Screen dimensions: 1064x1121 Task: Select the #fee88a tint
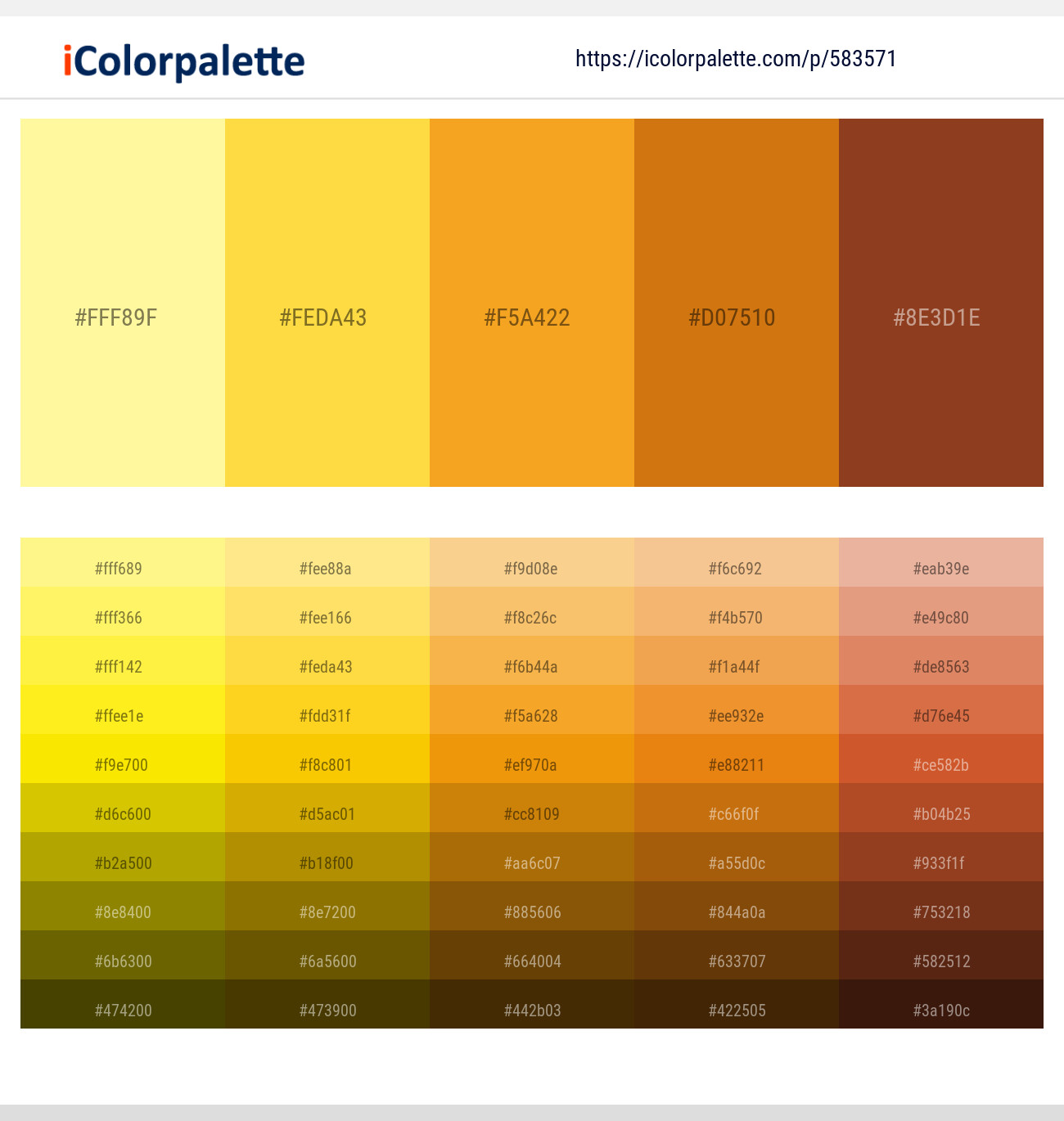(x=327, y=568)
